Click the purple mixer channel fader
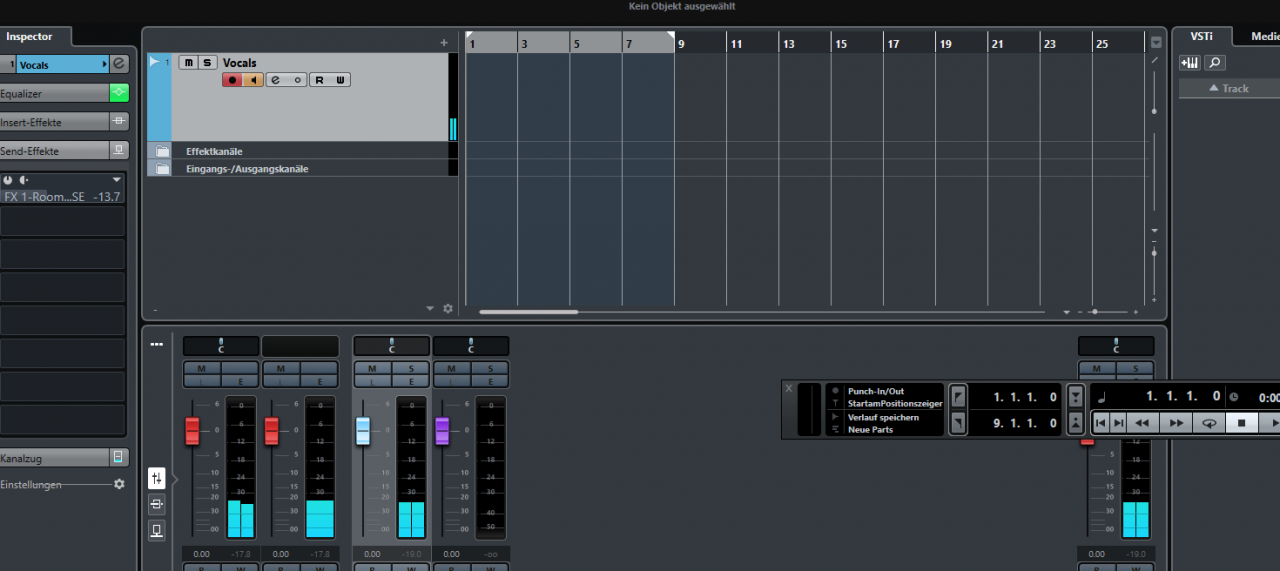The width and height of the screenshot is (1280, 571). tap(442, 431)
